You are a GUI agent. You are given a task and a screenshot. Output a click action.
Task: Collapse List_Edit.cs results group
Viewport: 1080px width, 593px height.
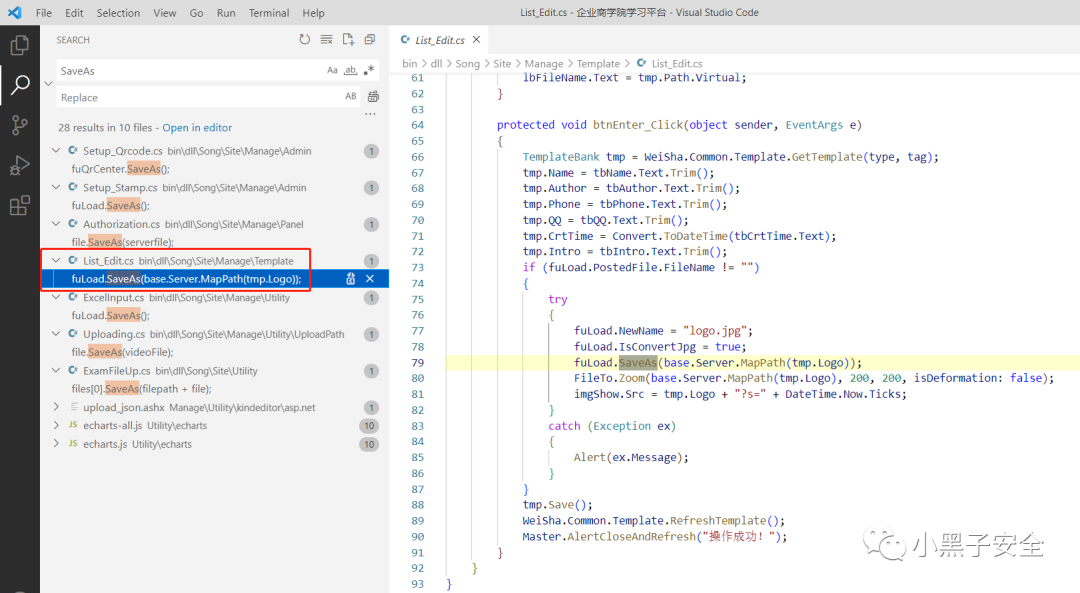(56, 260)
